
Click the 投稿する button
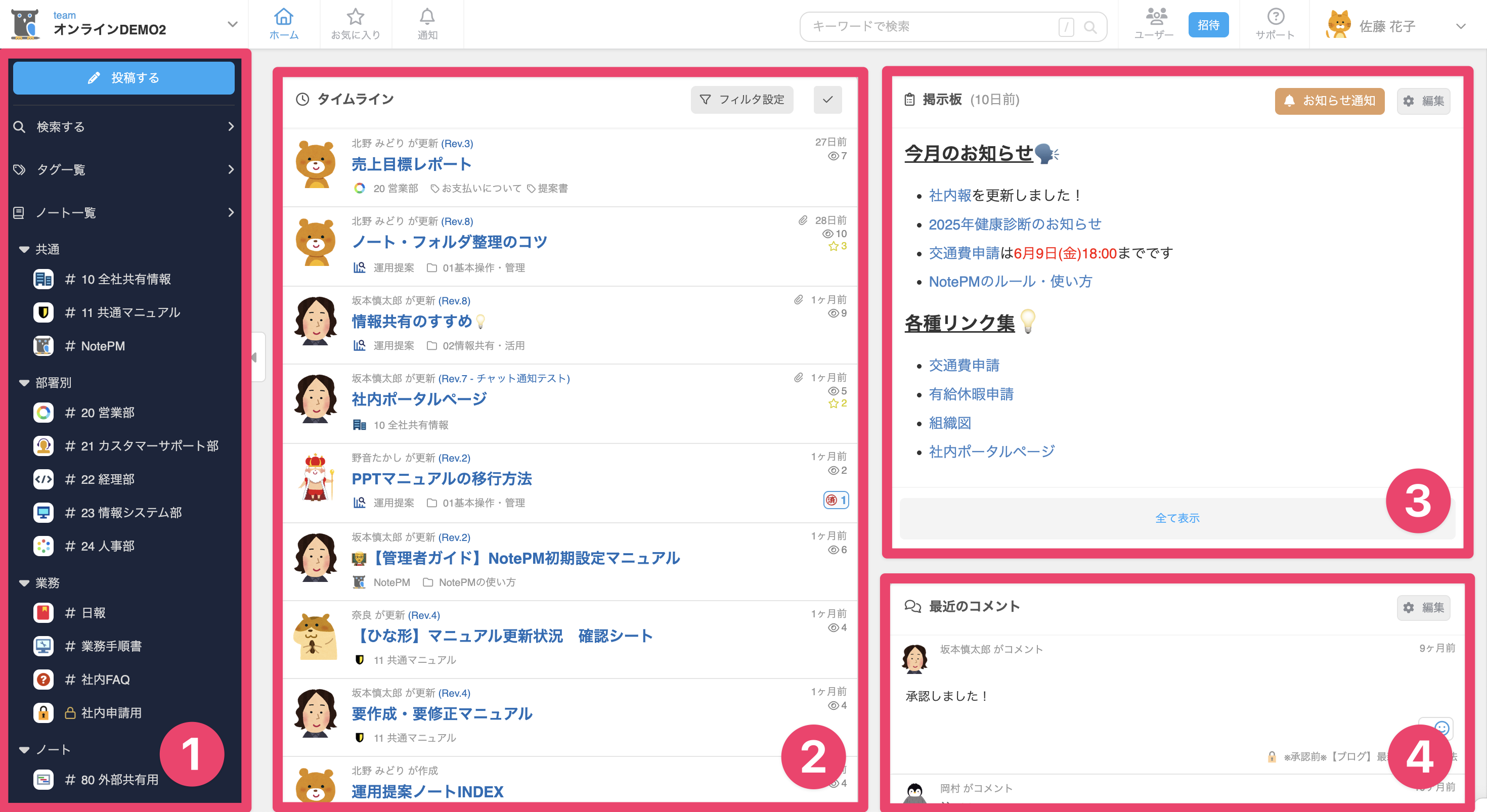pos(123,77)
